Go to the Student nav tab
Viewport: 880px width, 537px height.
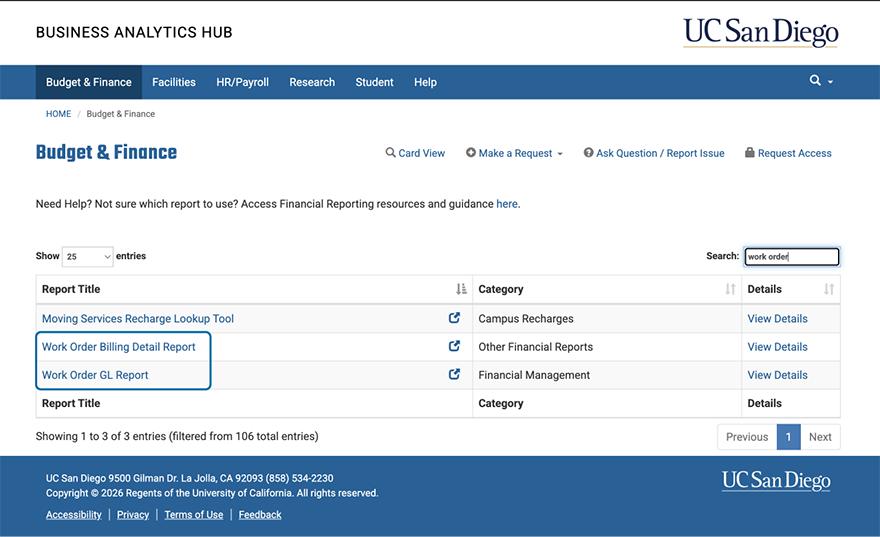pos(374,82)
